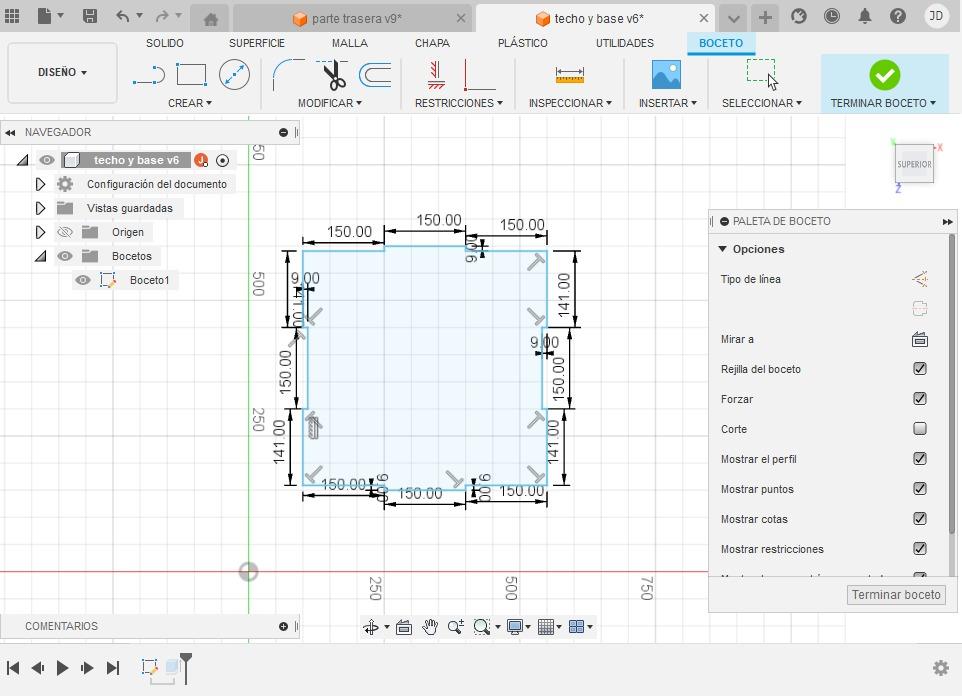The image size is (962, 696).
Task: Select the two-point Rectangle tool
Action: 191,75
